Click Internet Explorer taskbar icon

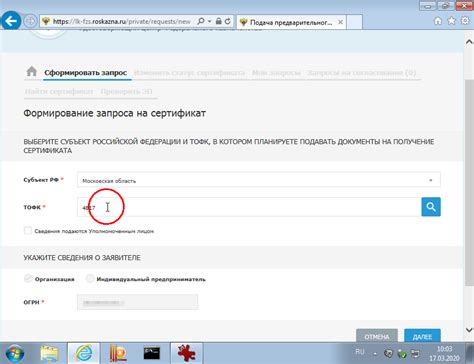(x=84, y=353)
